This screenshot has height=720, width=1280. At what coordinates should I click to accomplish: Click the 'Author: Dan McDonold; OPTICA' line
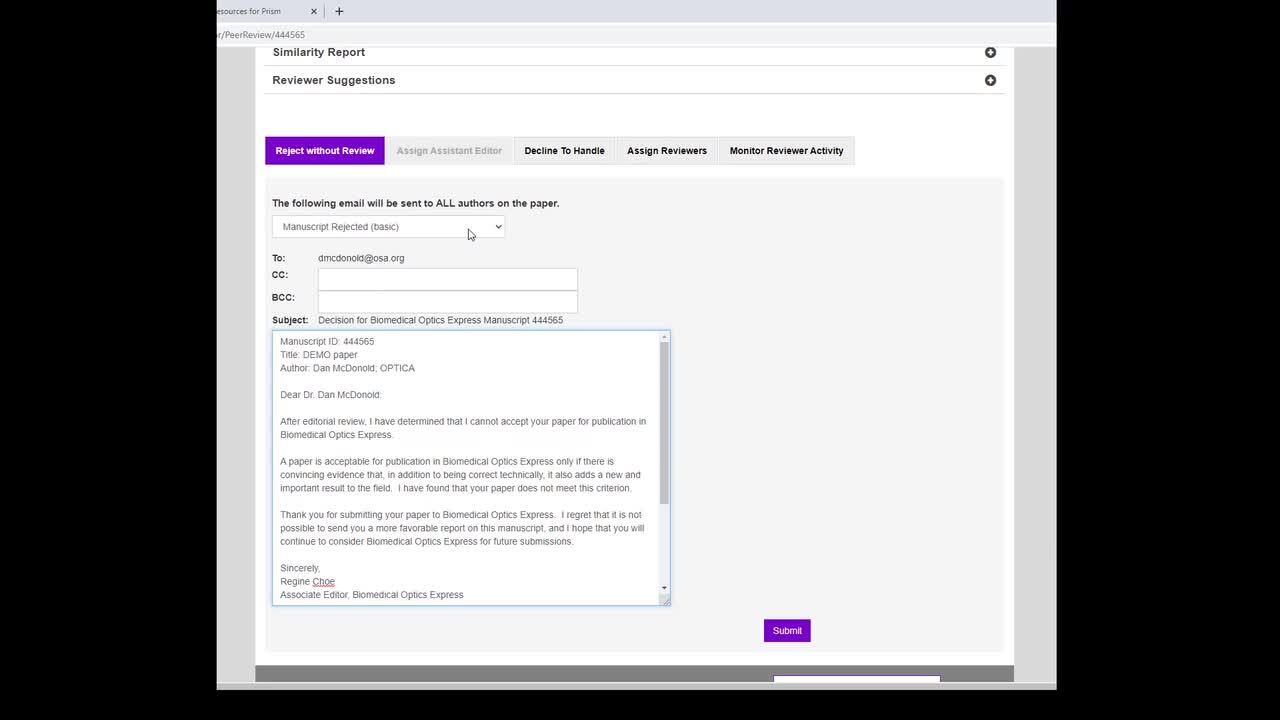pos(347,368)
